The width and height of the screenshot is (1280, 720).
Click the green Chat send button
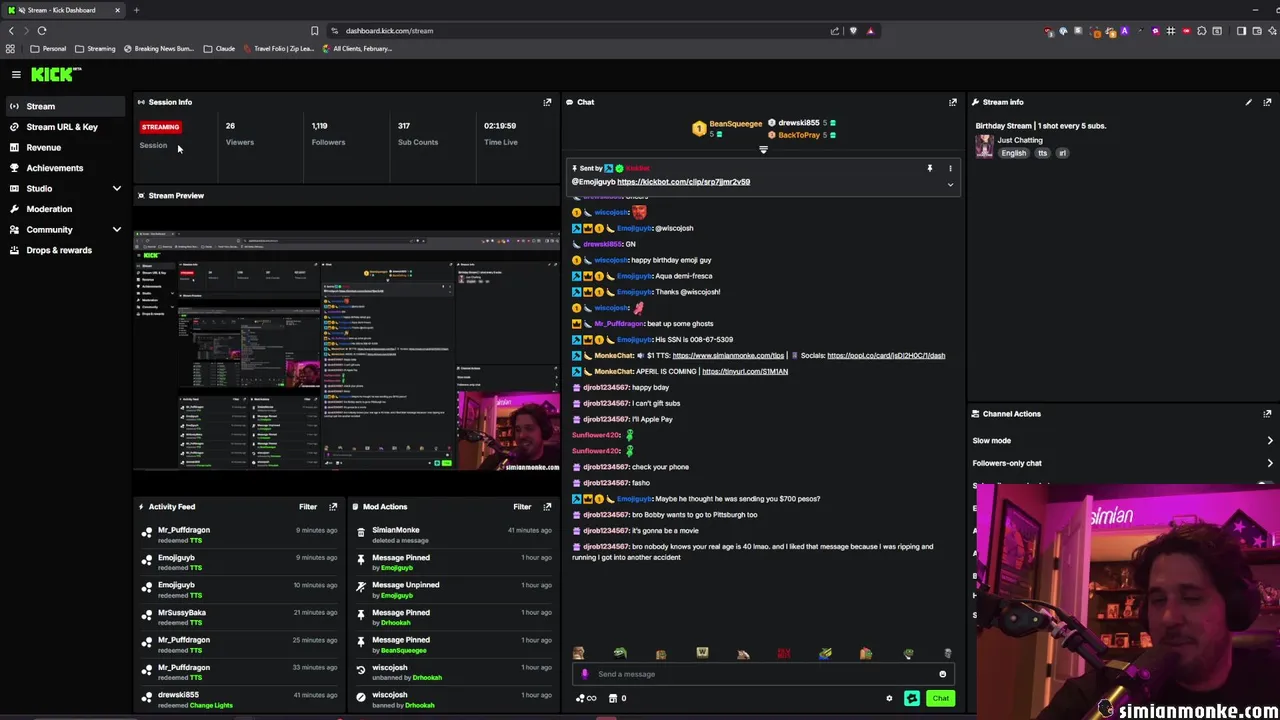pyautogui.click(x=941, y=699)
